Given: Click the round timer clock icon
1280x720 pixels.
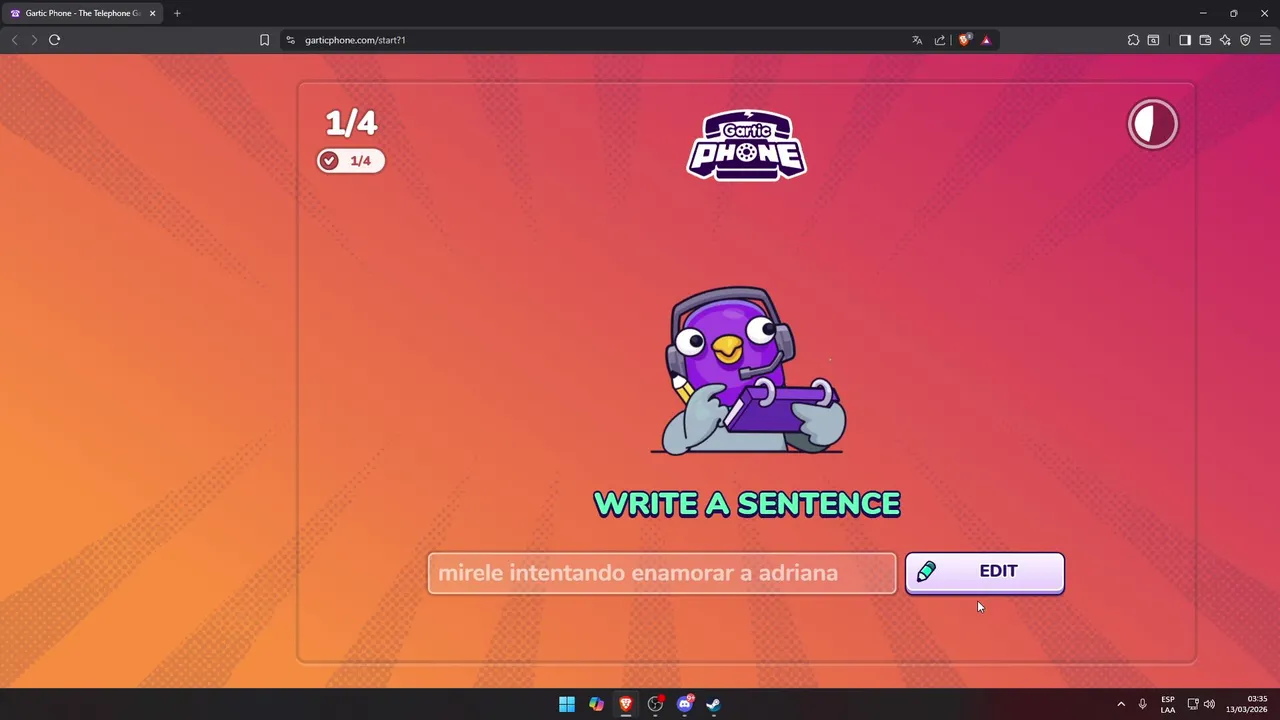Looking at the screenshot, I should point(1153,124).
